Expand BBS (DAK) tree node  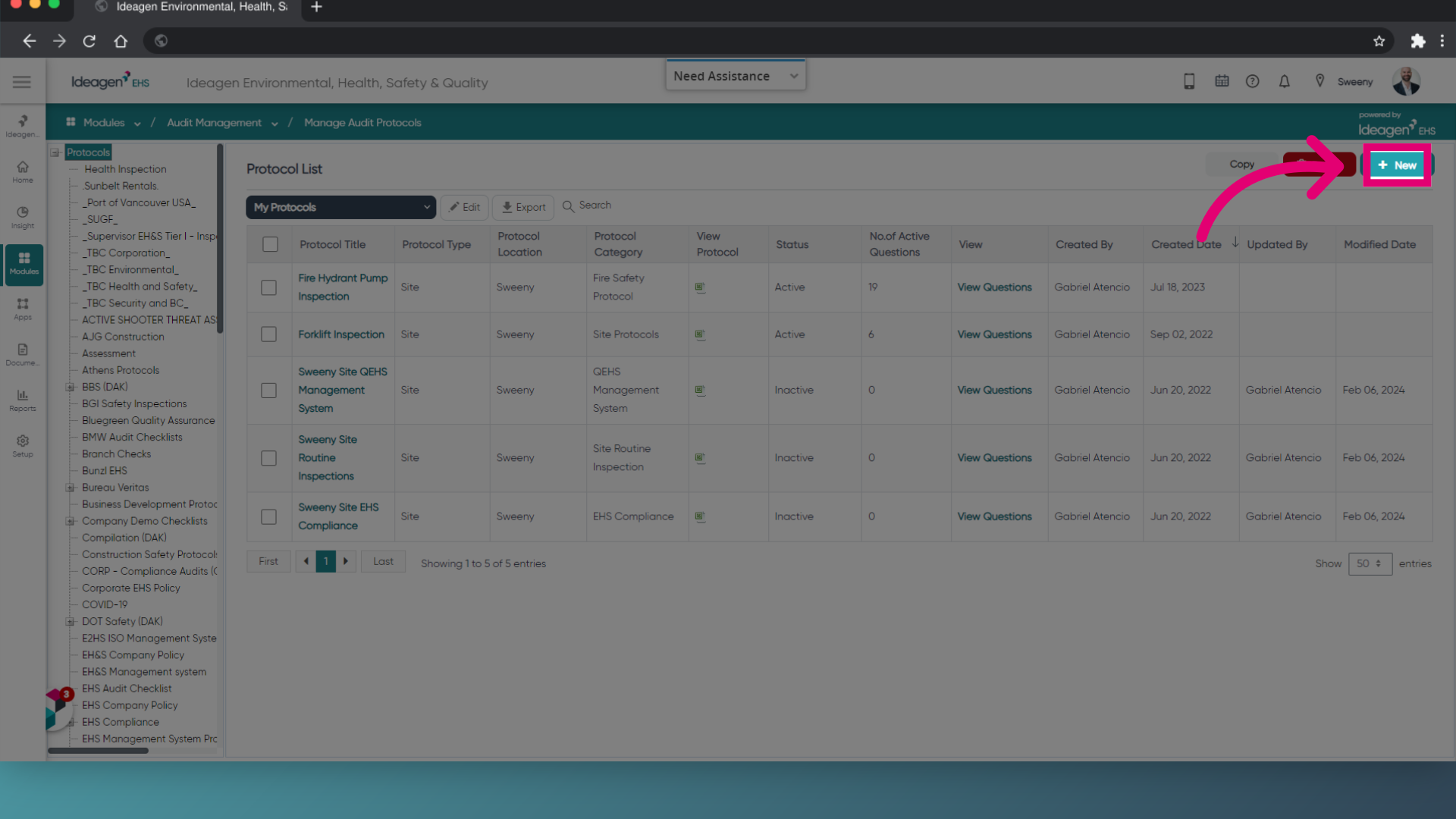pos(70,387)
